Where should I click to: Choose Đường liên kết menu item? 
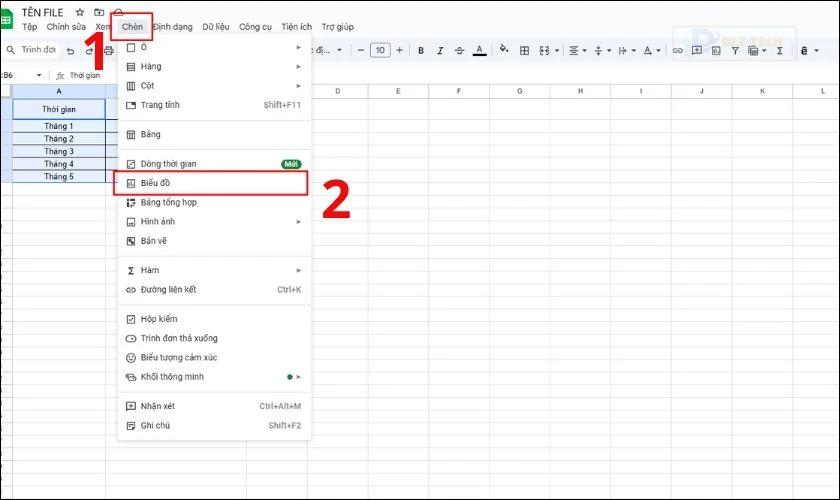(214, 290)
